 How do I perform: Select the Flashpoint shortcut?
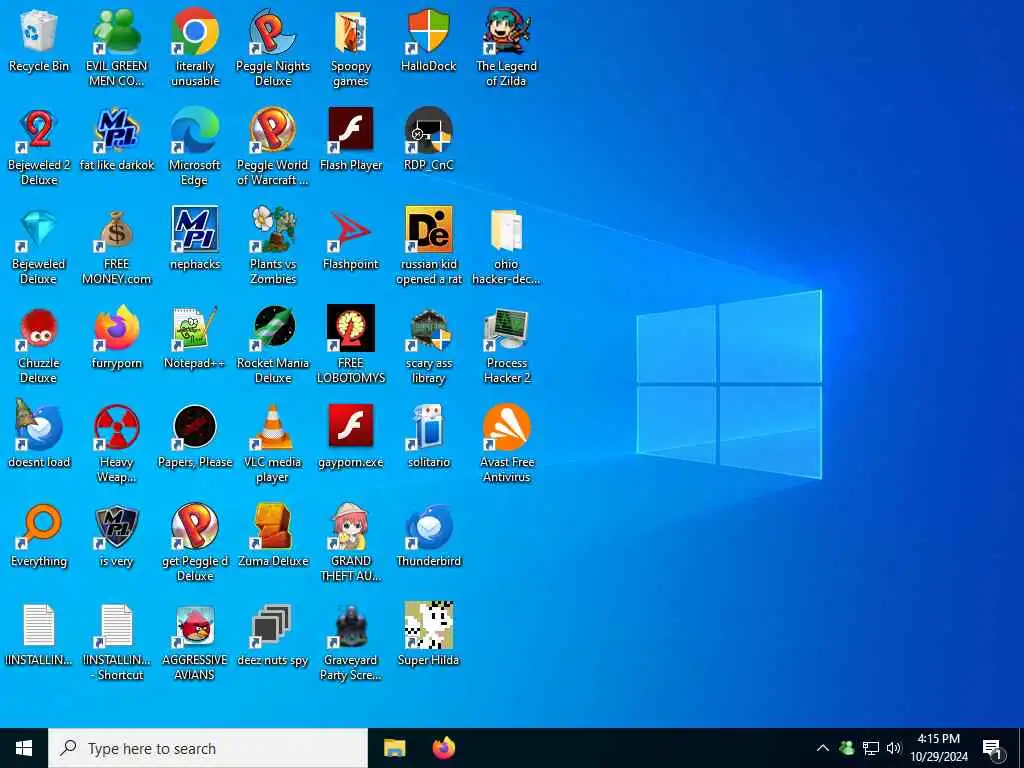(x=351, y=230)
